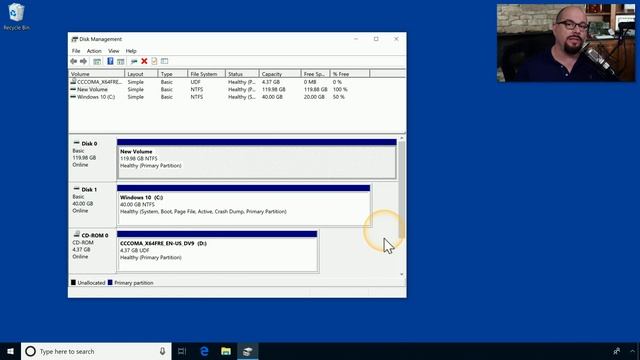
Task: Open the View menu
Action: [x=113, y=51]
